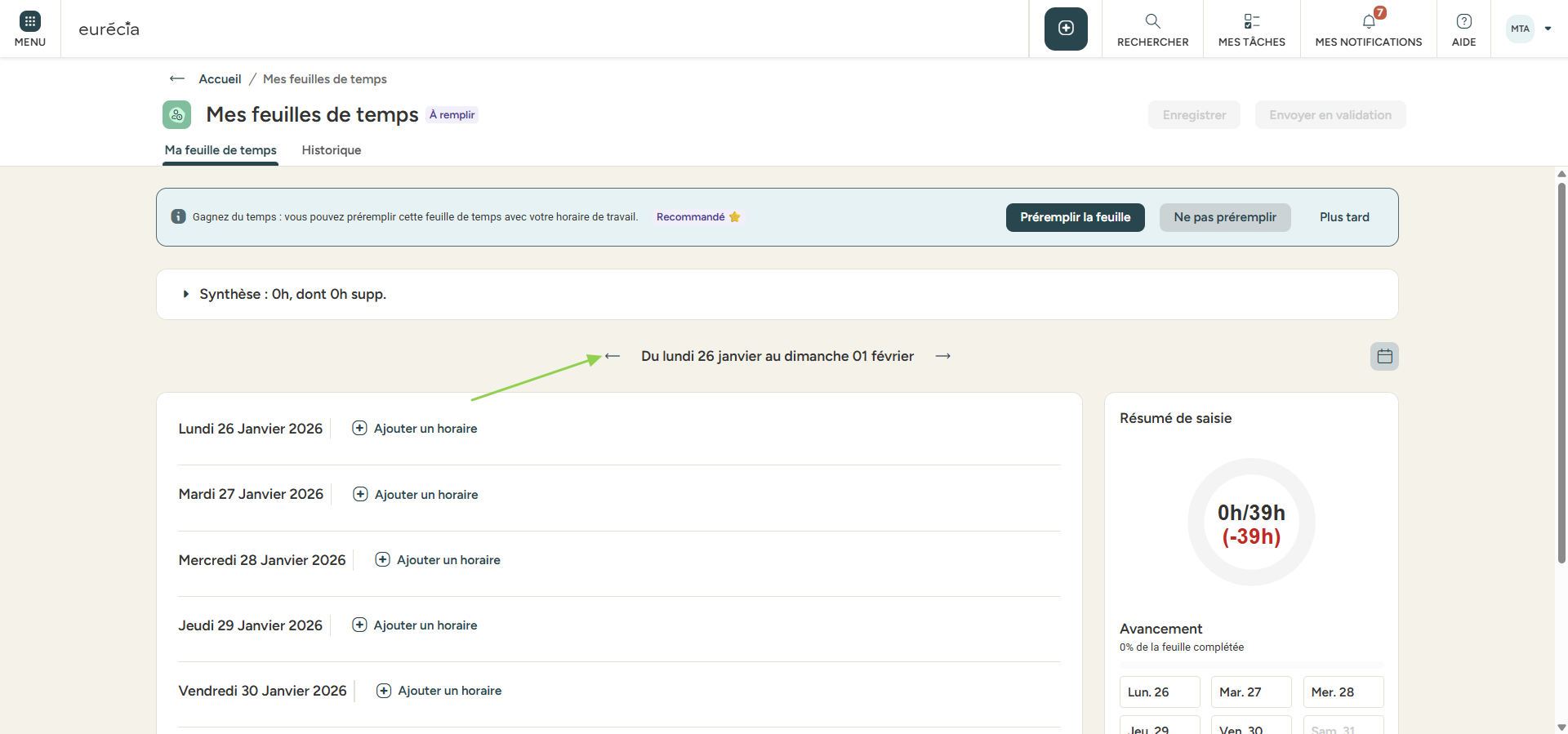Click Préremplir la feuille button
The width and height of the screenshot is (1568, 734).
(x=1075, y=217)
